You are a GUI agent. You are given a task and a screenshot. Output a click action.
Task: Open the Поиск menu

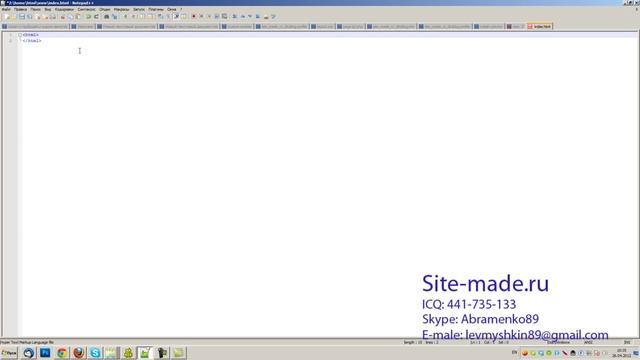tap(36, 9)
